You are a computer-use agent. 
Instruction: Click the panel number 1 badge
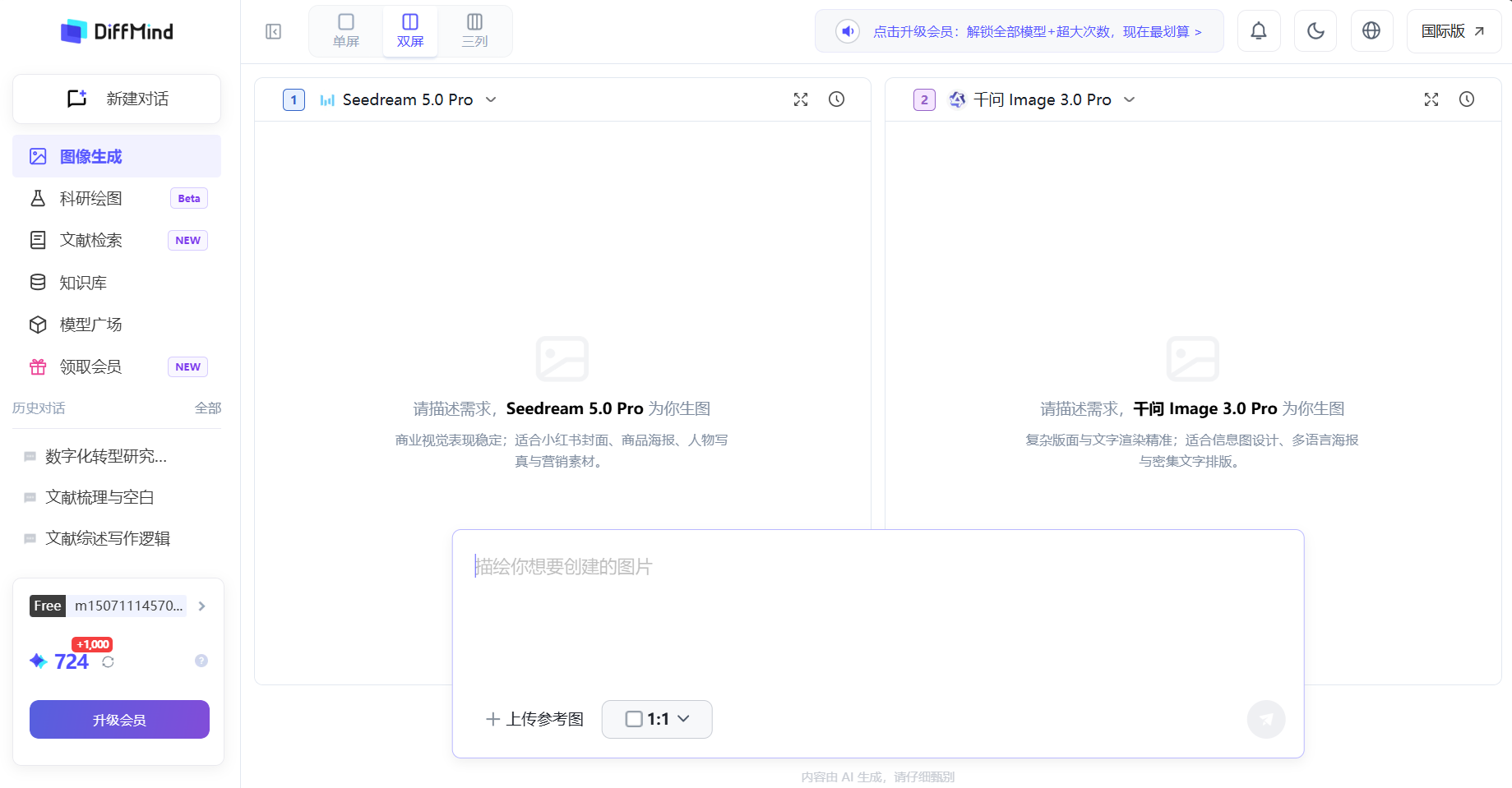pos(294,99)
